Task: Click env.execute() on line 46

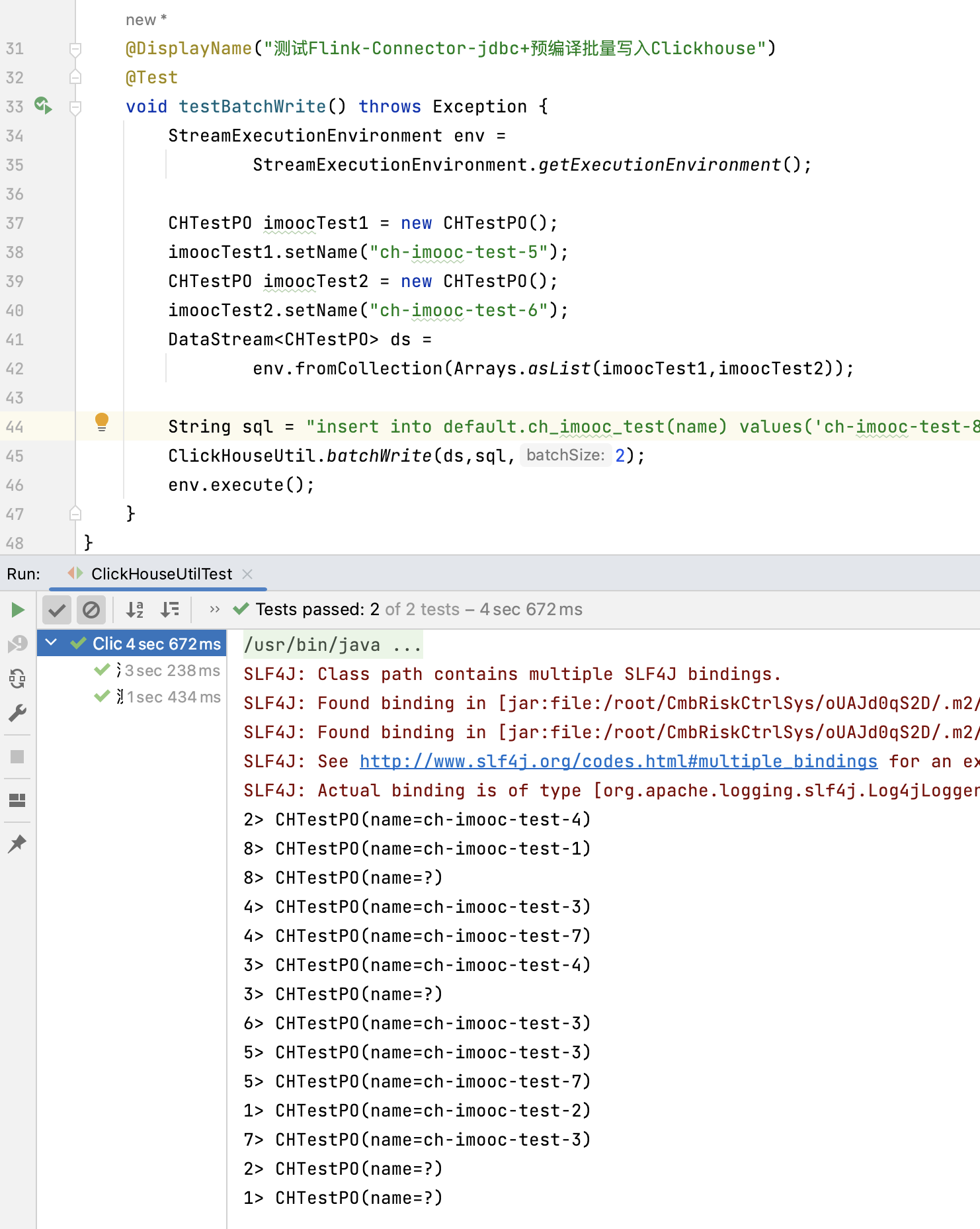Action: pyautogui.click(x=241, y=485)
